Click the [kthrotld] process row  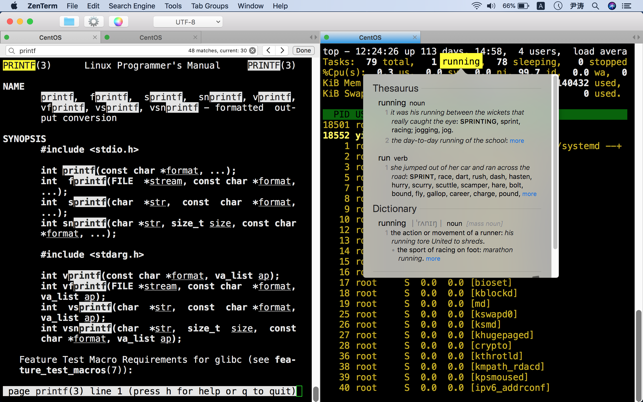(x=431, y=356)
